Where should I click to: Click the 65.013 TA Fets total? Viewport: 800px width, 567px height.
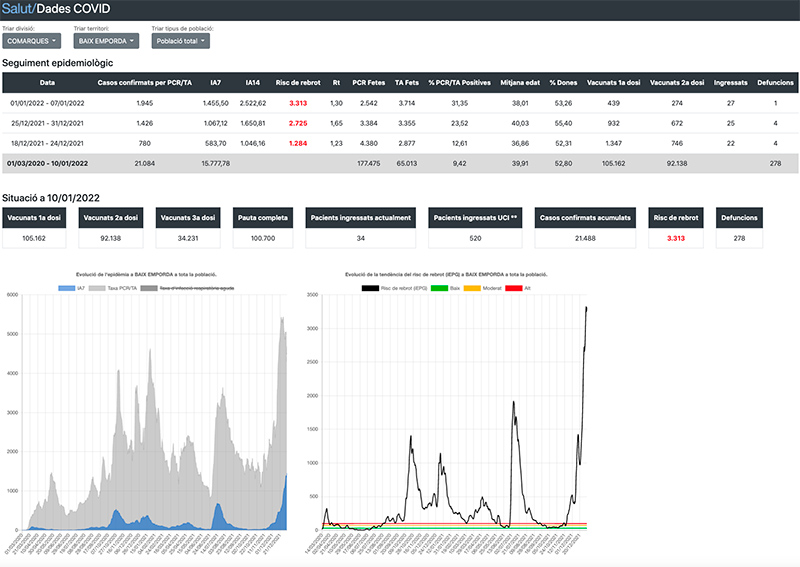point(407,164)
